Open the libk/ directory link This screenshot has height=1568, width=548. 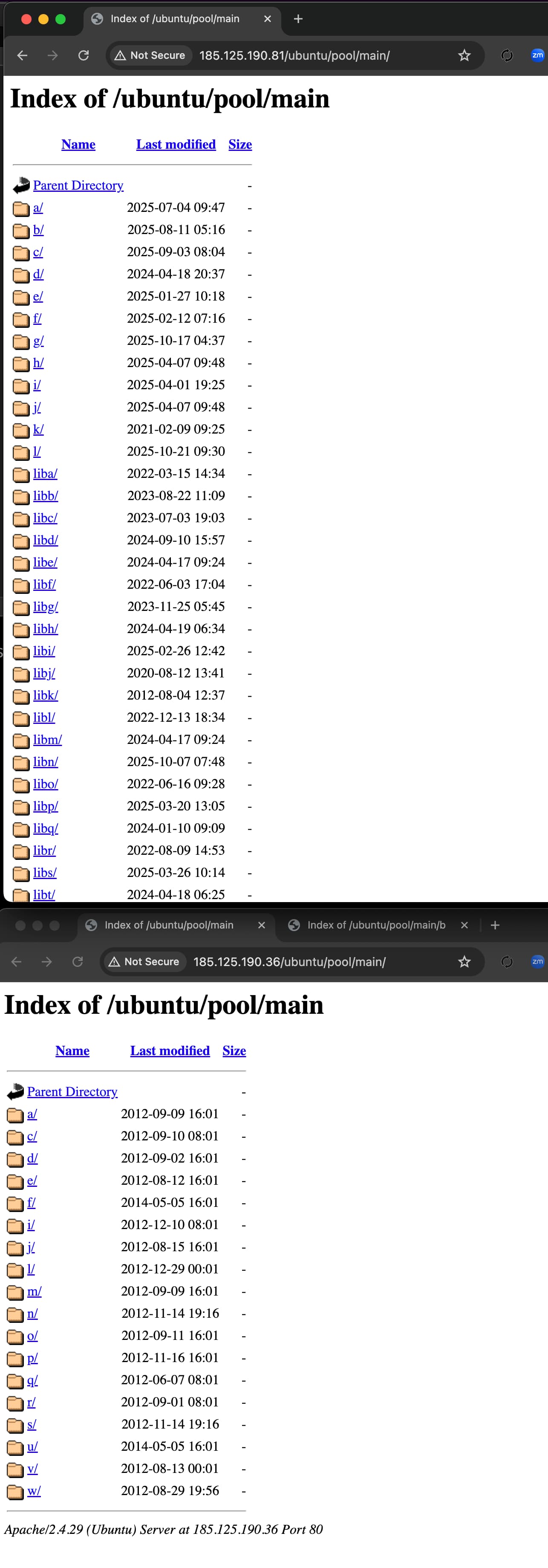[x=46, y=695]
